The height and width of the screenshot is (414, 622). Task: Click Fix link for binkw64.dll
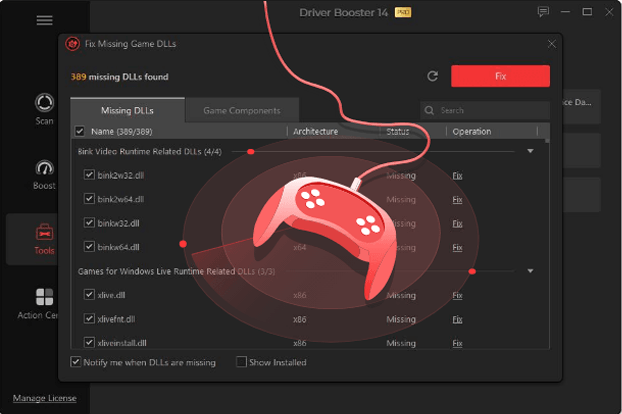(x=457, y=247)
